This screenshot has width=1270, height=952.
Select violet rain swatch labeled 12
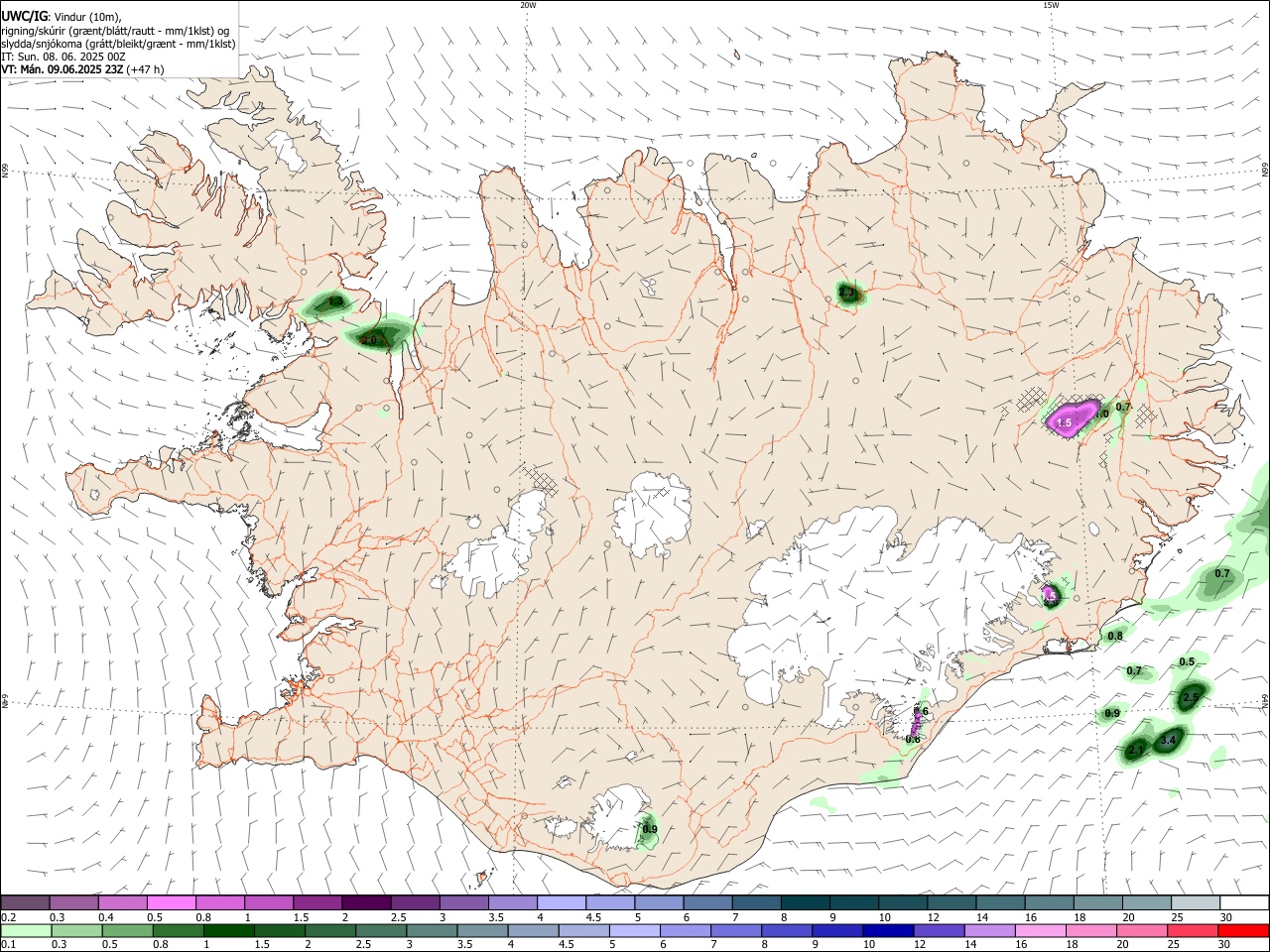point(940,930)
